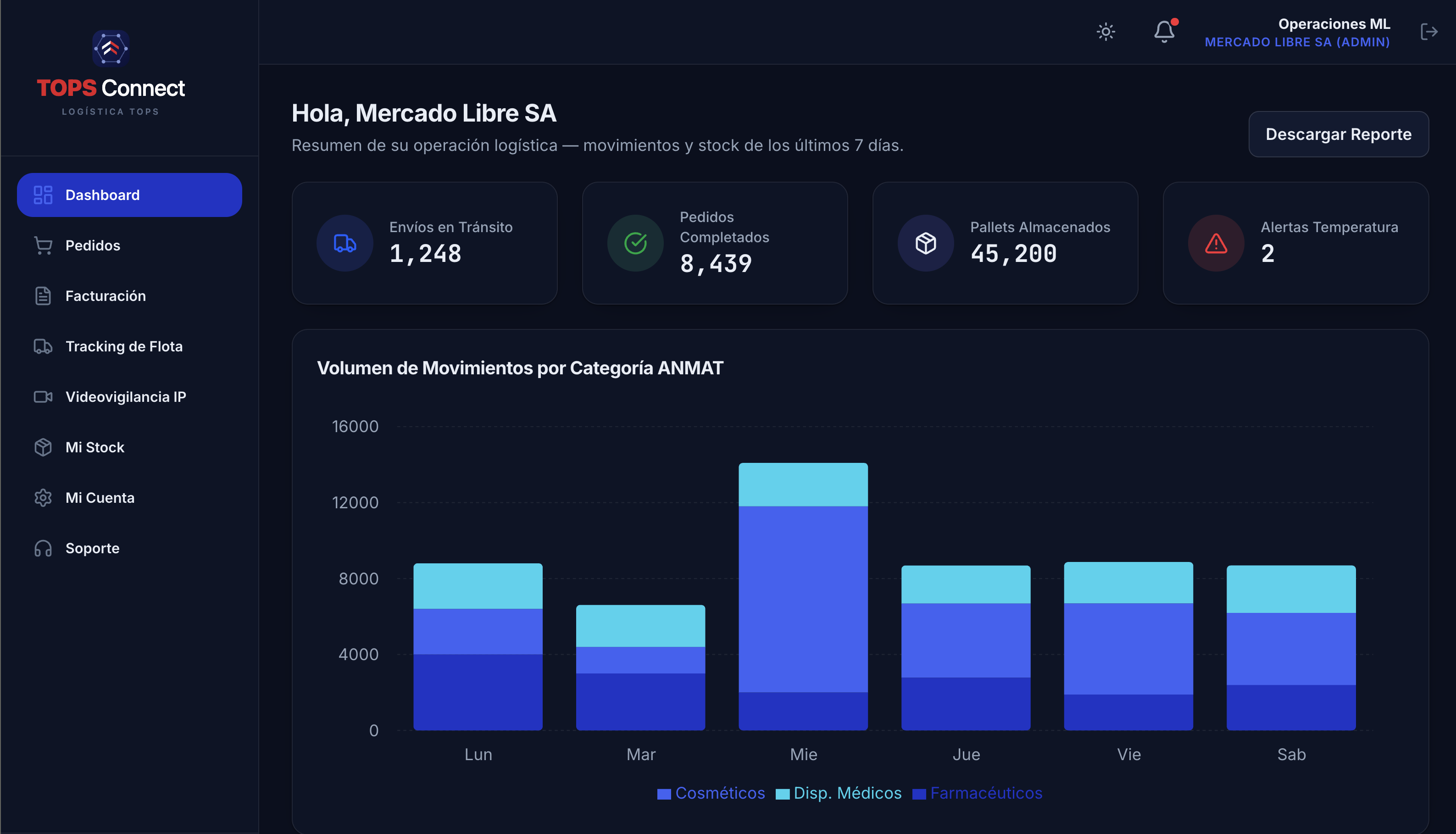This screenshot has height=834, width=1456.
Task: Open the Dashboard menu item
Action: [x=129, y=195]
